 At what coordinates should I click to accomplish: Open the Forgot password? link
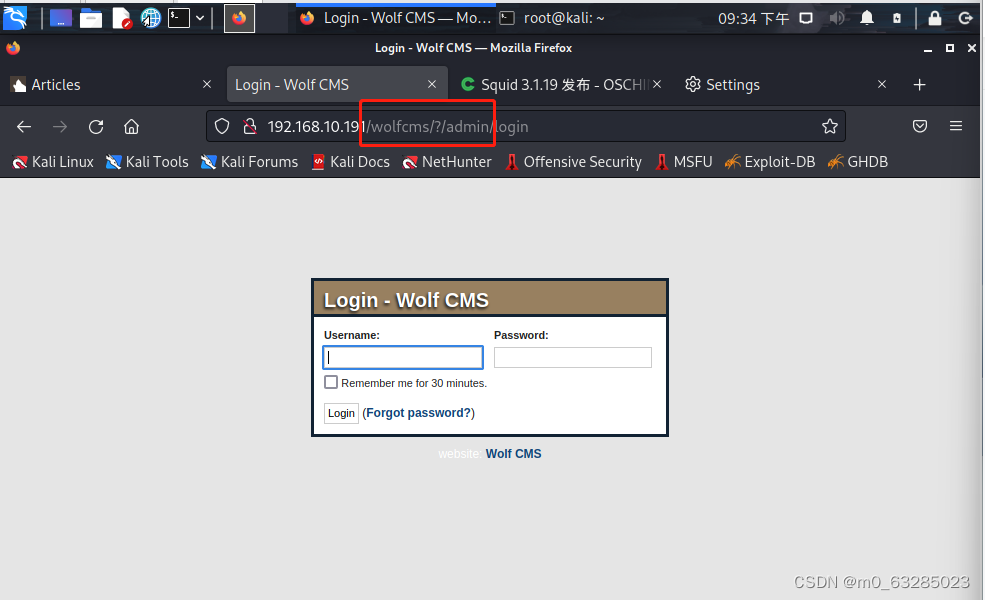[x=418, y=413]
